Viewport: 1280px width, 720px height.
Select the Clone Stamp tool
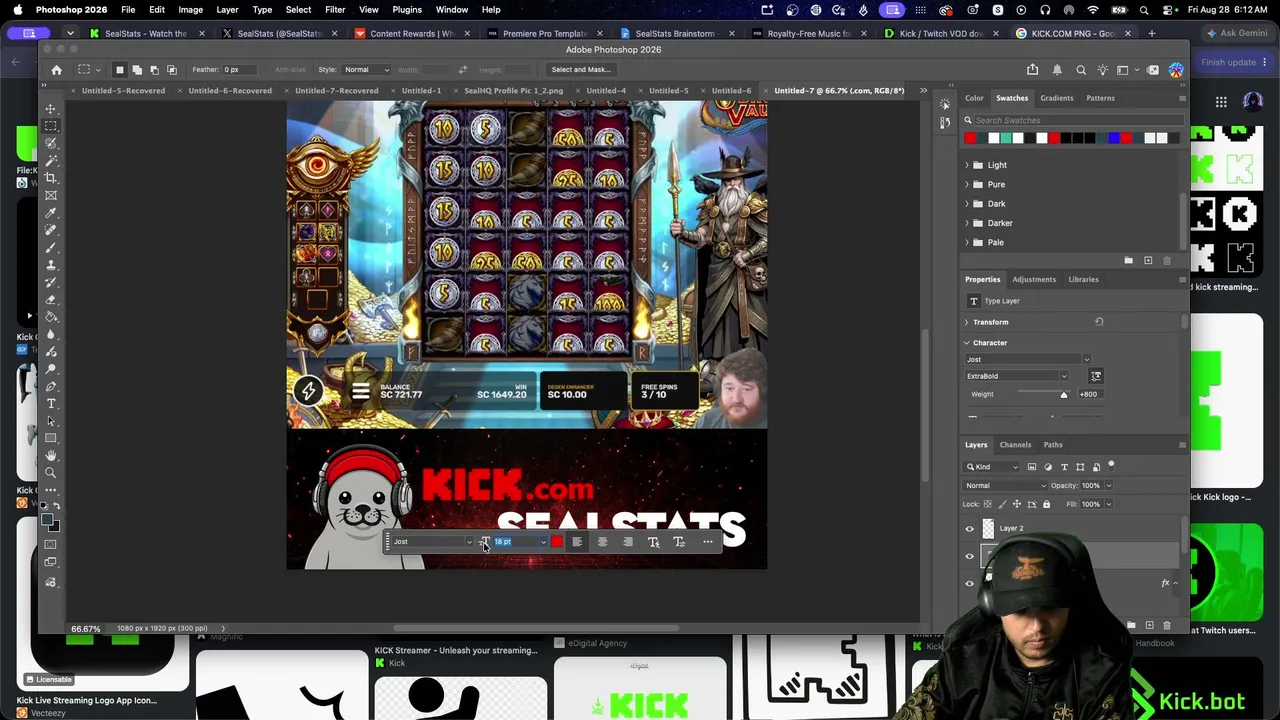click(x=51, y=265)
